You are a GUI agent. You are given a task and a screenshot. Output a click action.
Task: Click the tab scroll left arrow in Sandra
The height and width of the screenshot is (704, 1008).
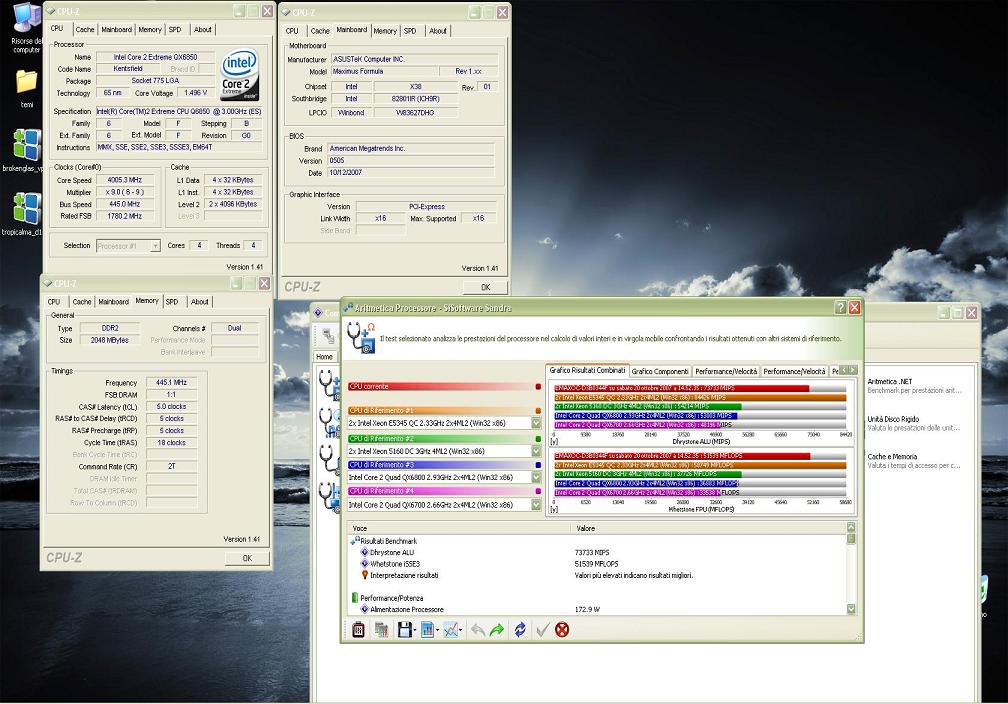[844, 370]
